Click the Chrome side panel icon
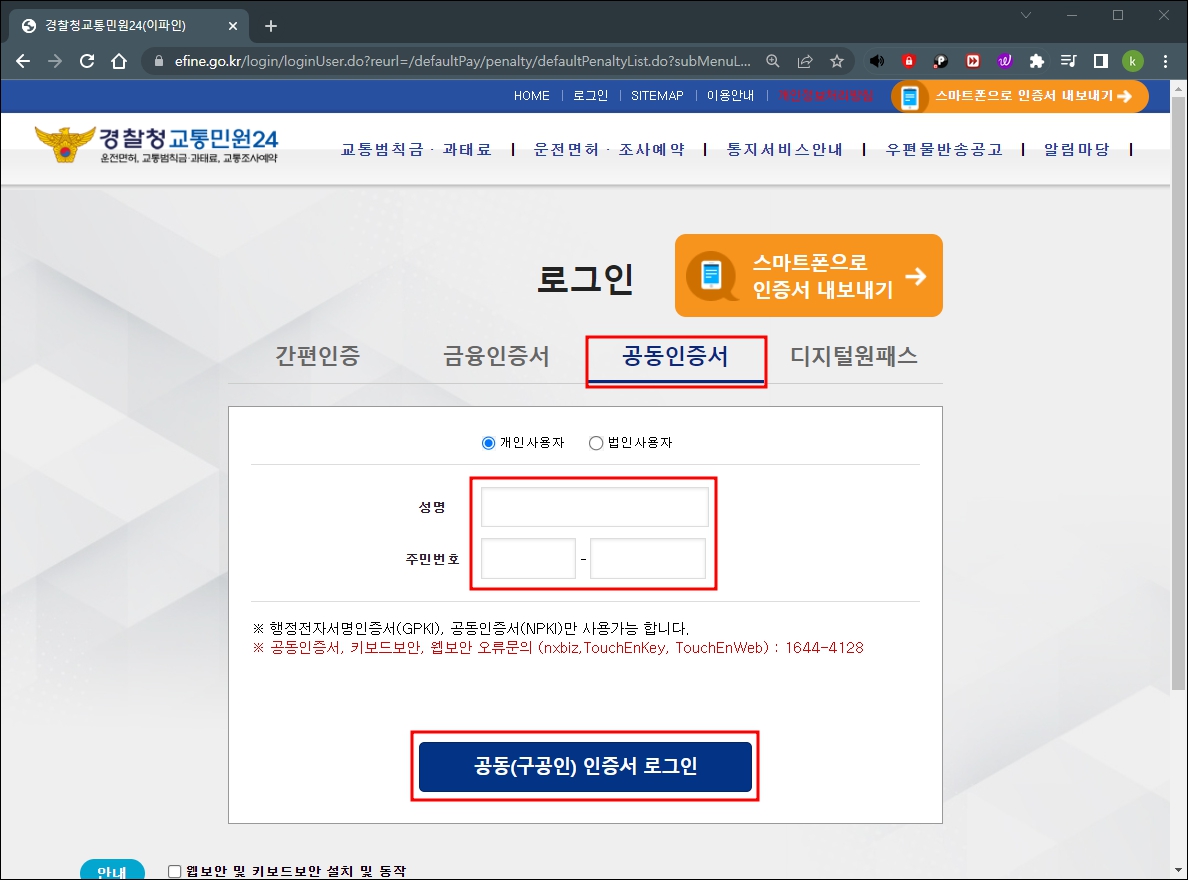 point(1100,61)
